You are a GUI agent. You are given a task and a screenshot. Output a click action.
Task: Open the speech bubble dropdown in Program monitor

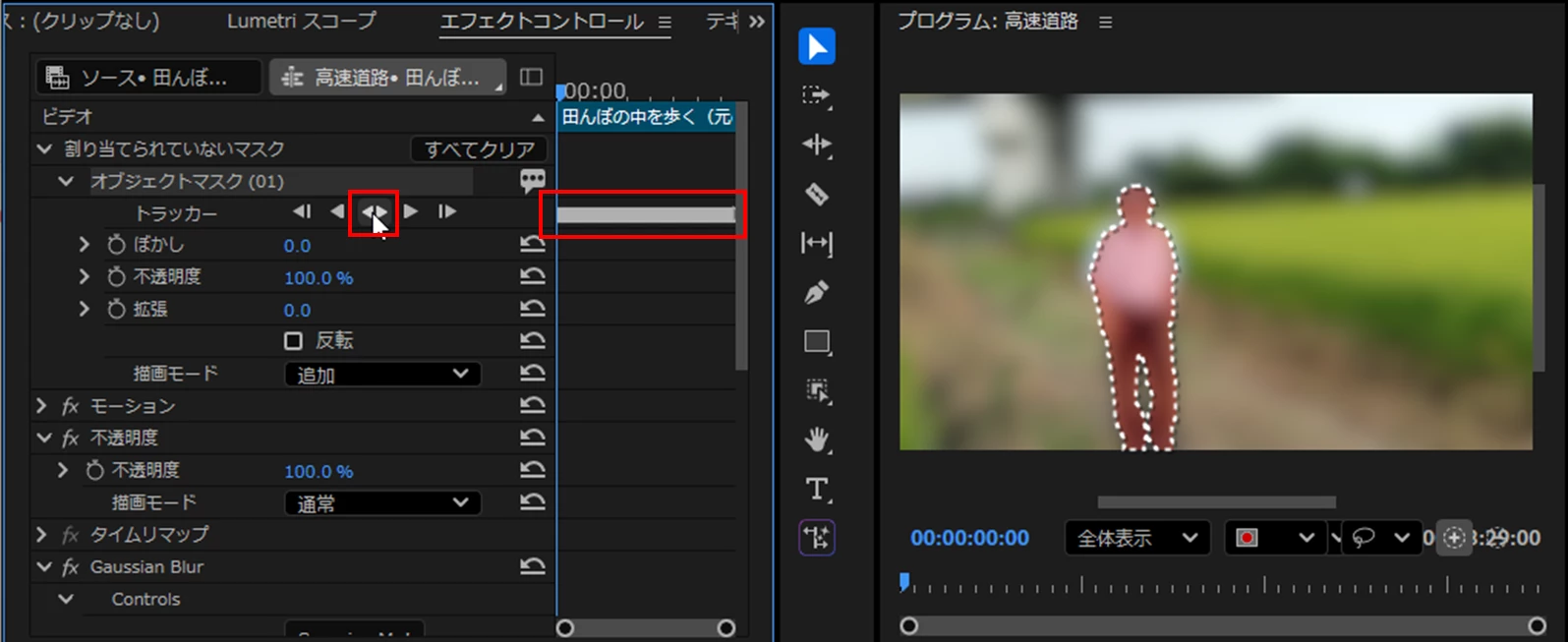pyautogui.click(x=1381, y=538)
